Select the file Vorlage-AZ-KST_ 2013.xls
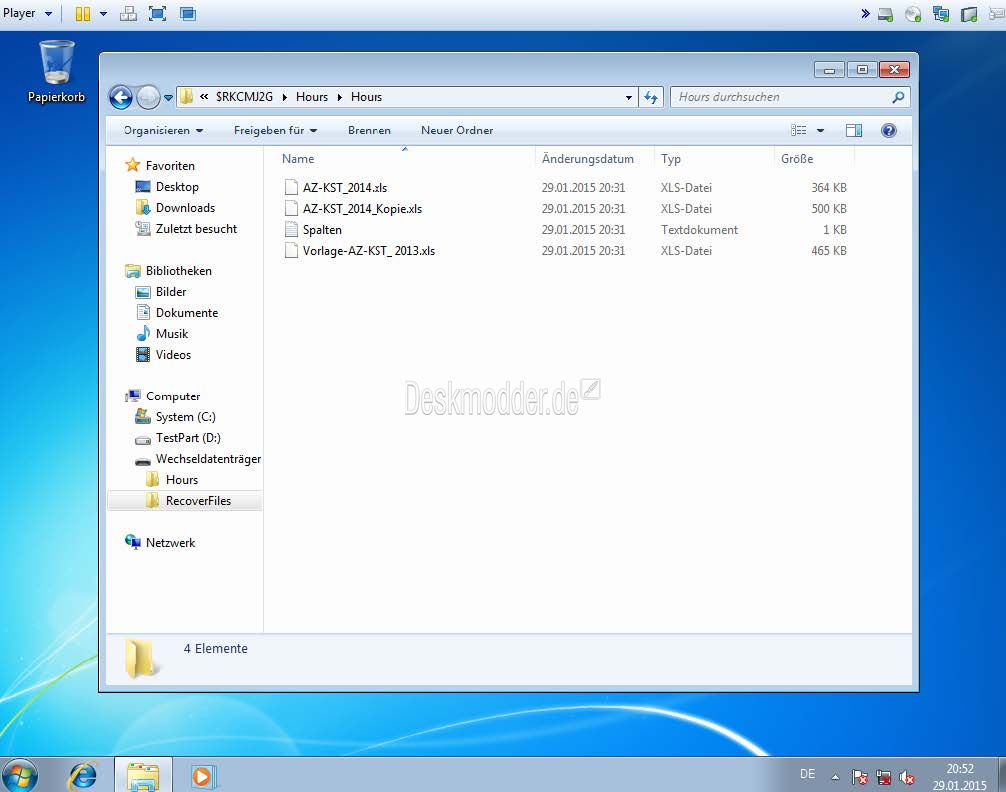Image resolution: width=1006 pixels, height=792 pixels. (369, 251)
